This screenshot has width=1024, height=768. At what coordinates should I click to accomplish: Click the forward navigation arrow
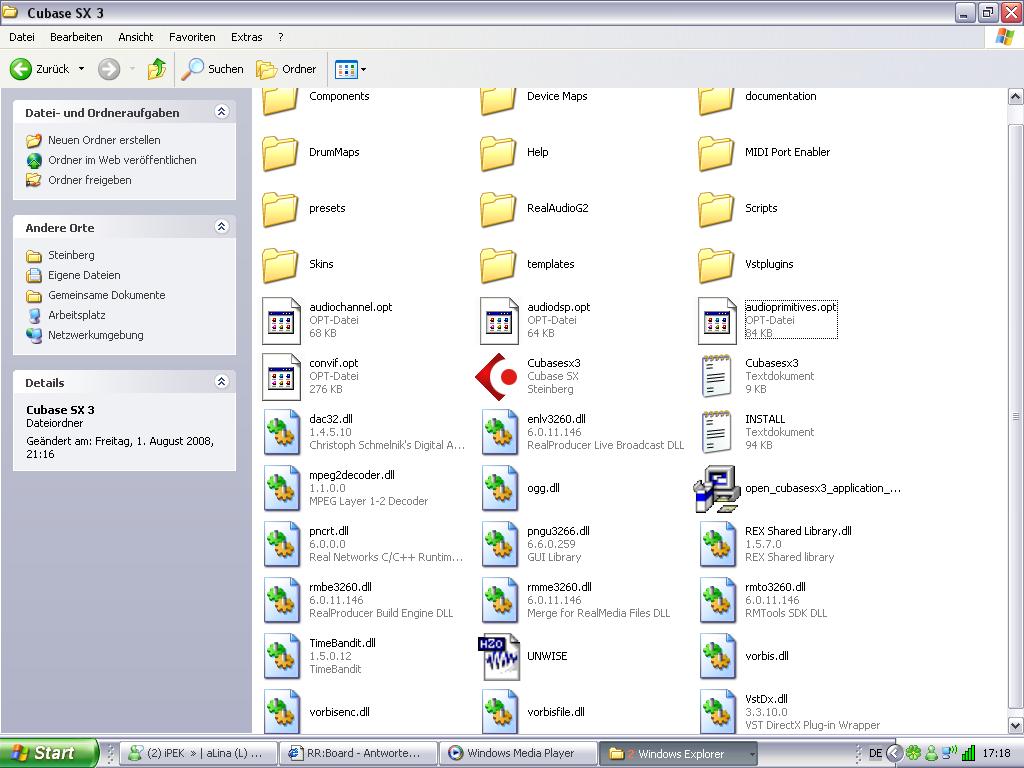point(109,69)
